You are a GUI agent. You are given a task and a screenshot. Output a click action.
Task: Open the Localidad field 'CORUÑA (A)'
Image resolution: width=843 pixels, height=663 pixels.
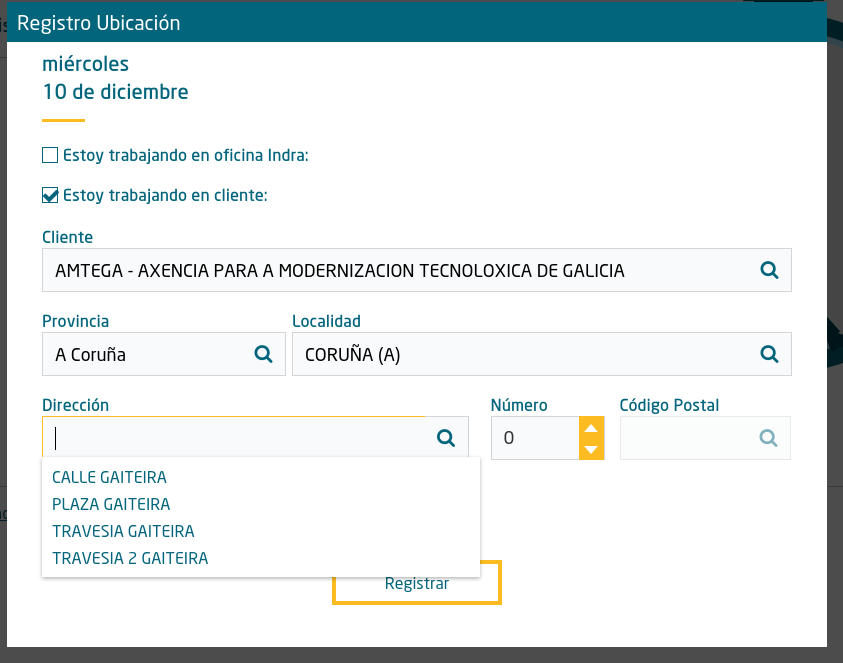[x=541, y=354]
